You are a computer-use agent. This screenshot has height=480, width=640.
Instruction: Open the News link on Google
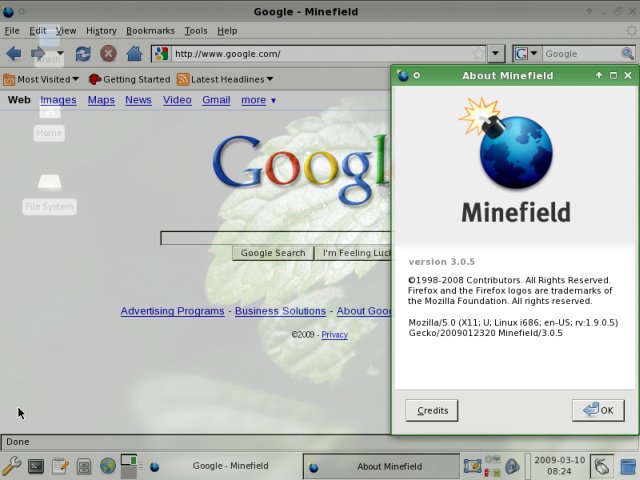pyautogui.click(x=138, y=100)
